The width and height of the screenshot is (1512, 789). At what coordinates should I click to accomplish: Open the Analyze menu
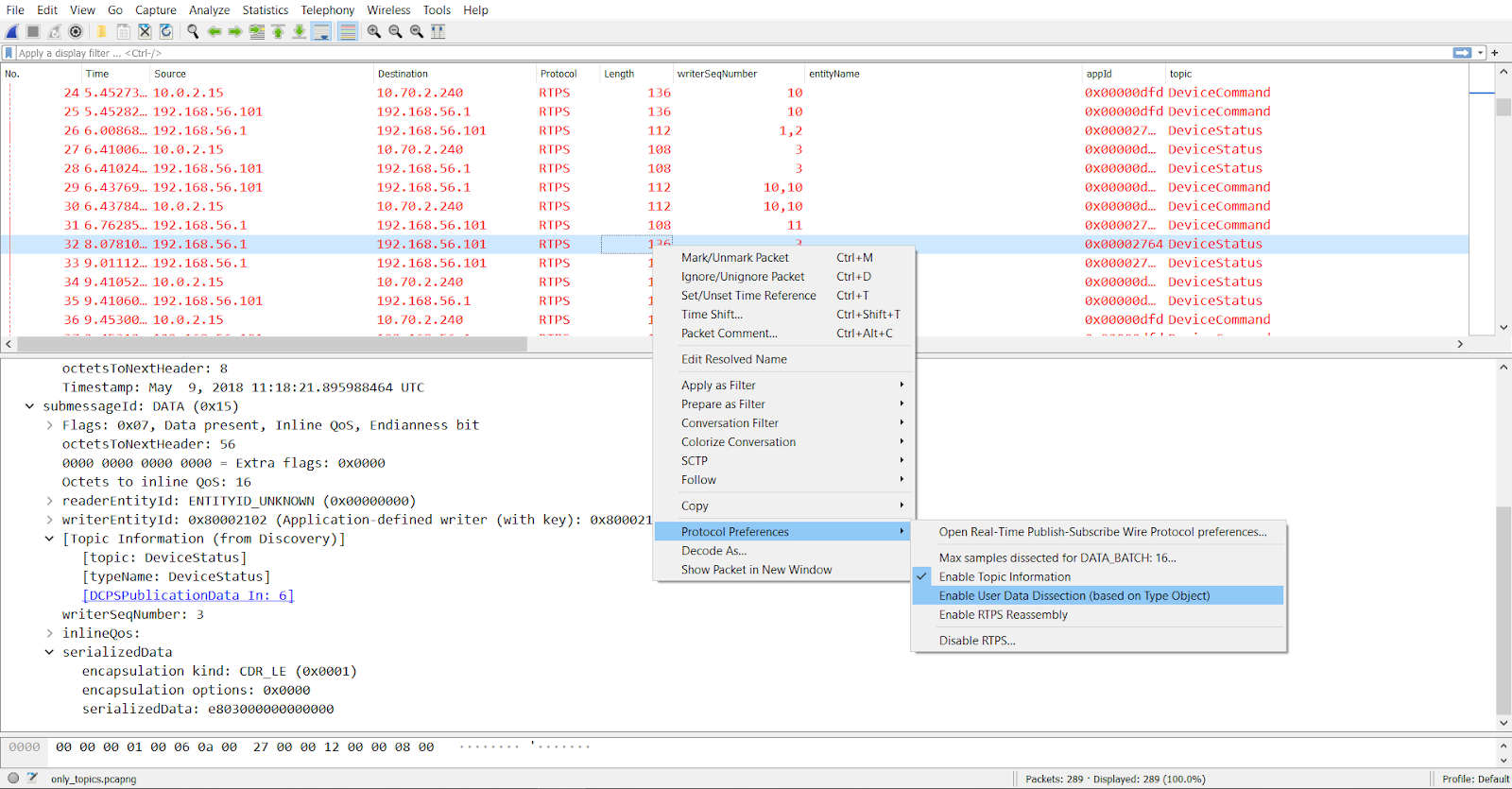click(x=210, y=9)
